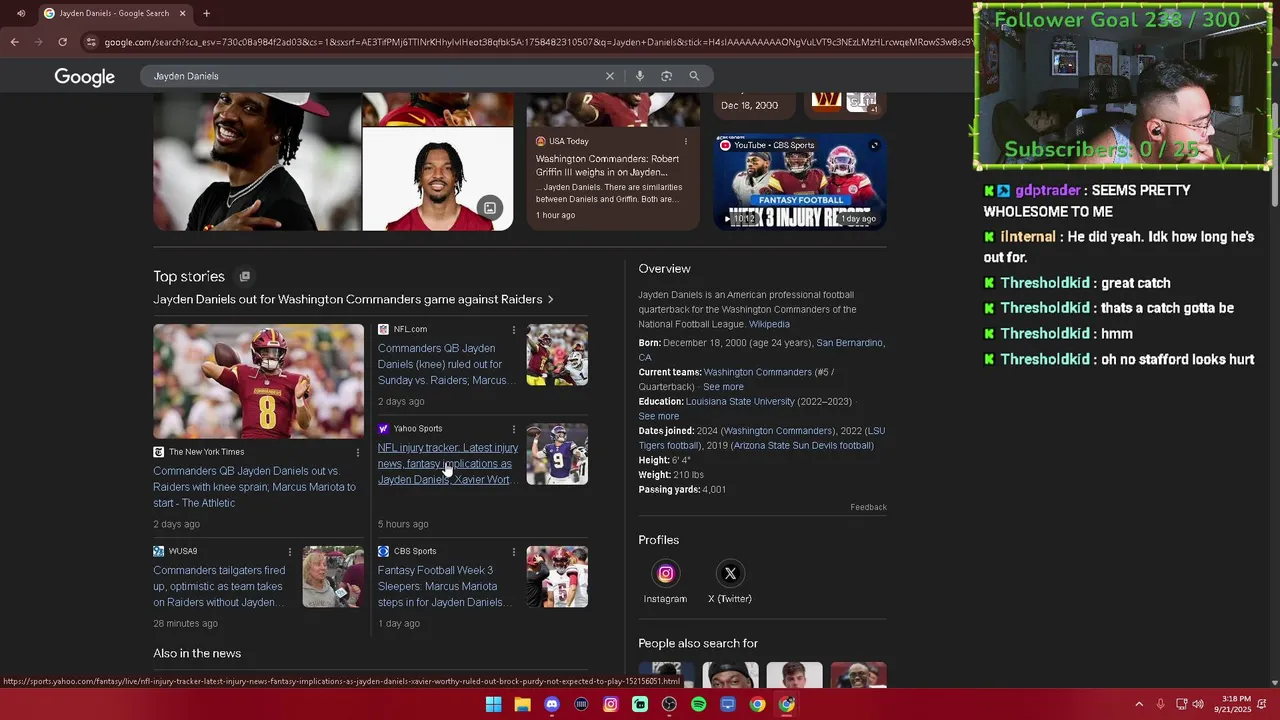Viewport: 1280px width, 720px height.
Task: Open options for WUSA9 story
Action: [290, 551]
